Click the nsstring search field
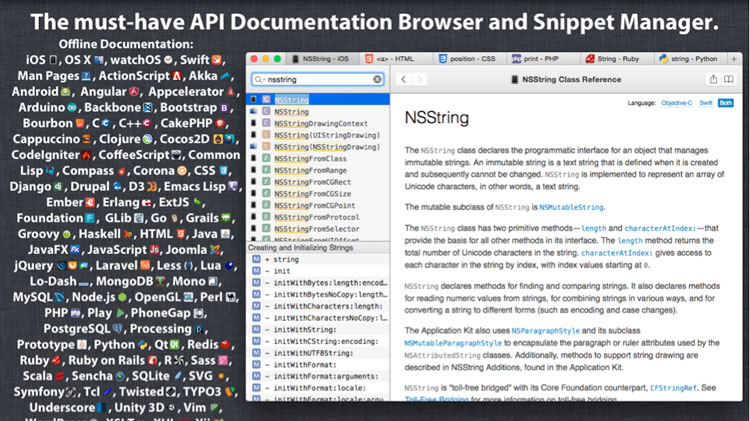Viewport: 750px width, 421px height. point(318,79)
